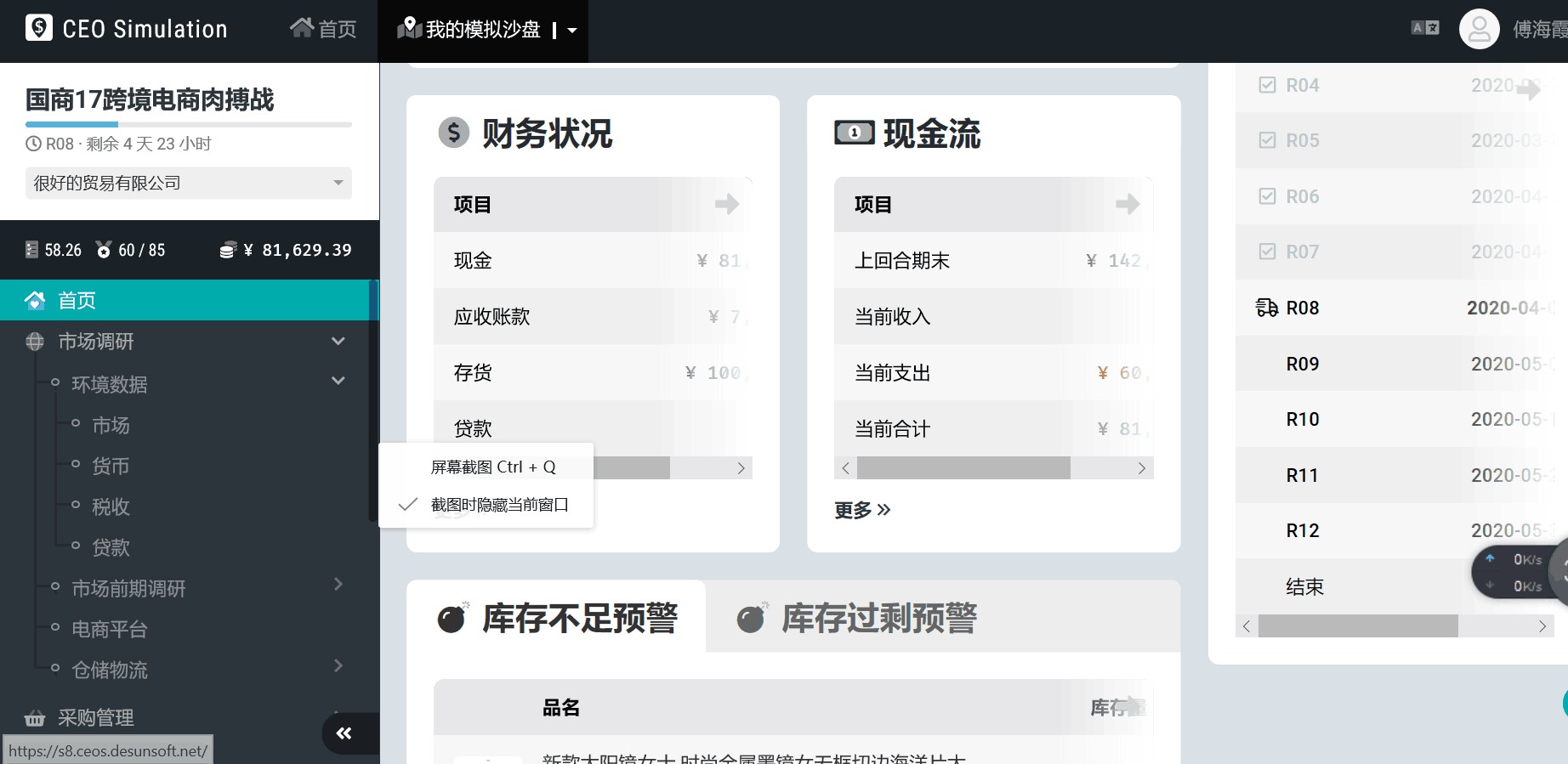Click arrow icon in 现金流 table header
The width and height of the screenshot is (1568, 764).
point(1127,204)
